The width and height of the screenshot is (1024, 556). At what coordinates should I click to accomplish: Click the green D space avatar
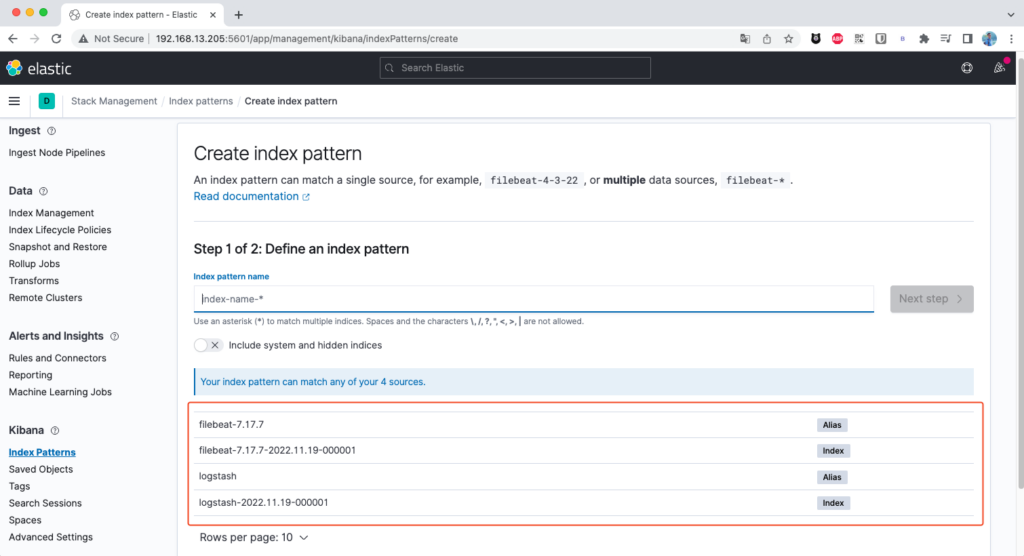[x=46, y=101]
